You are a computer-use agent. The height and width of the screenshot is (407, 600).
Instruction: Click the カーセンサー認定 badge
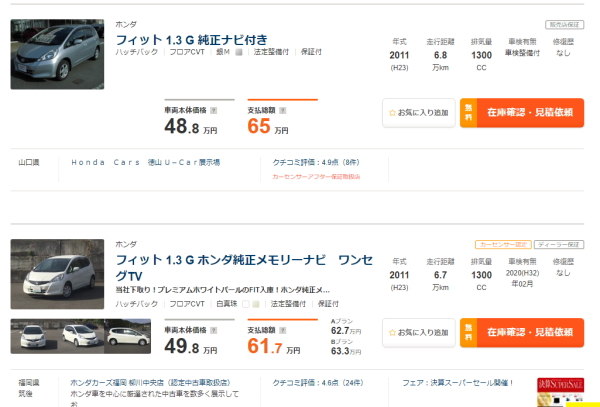(x=503, y=244)
